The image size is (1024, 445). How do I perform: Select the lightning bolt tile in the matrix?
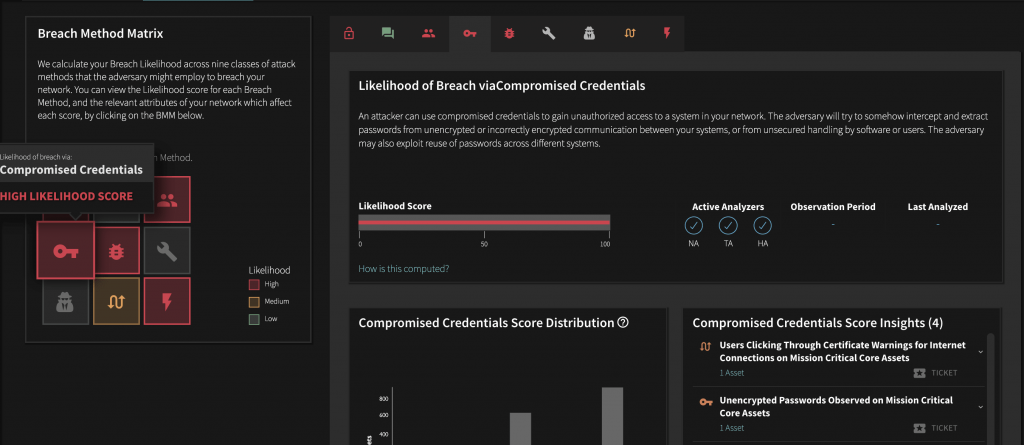[x=167, y=301]
